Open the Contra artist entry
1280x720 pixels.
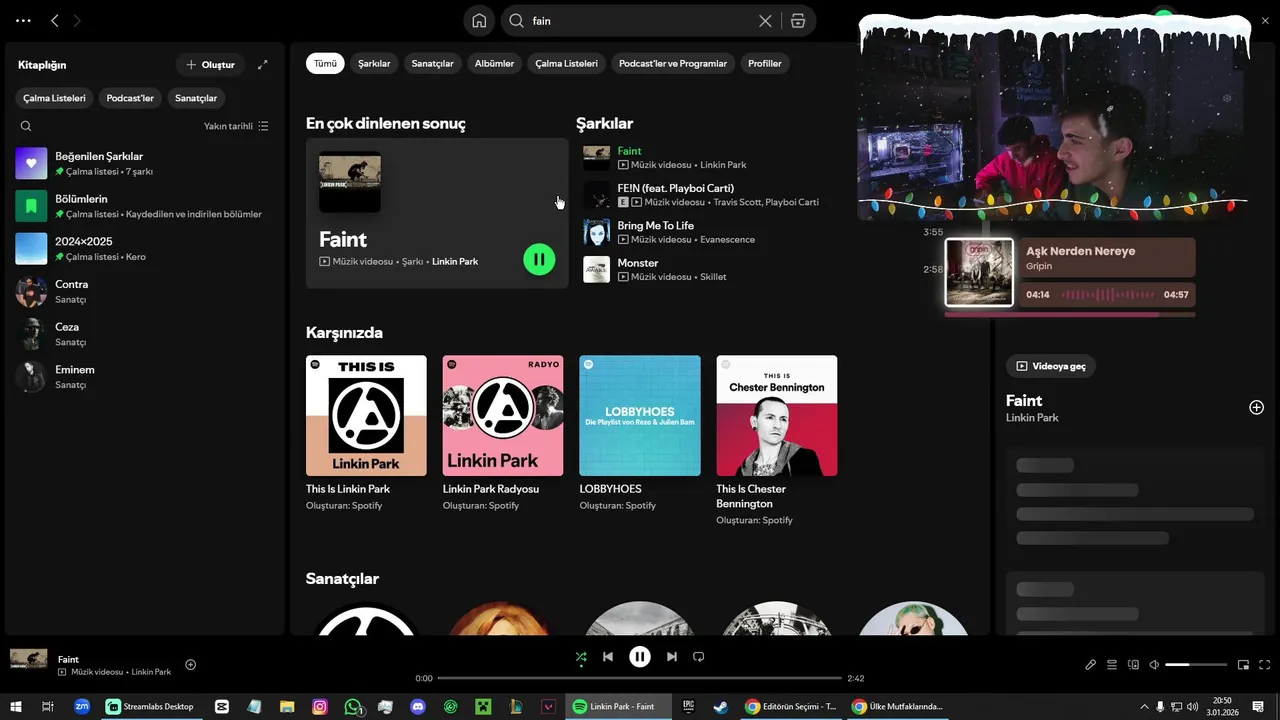pos(145,292)
